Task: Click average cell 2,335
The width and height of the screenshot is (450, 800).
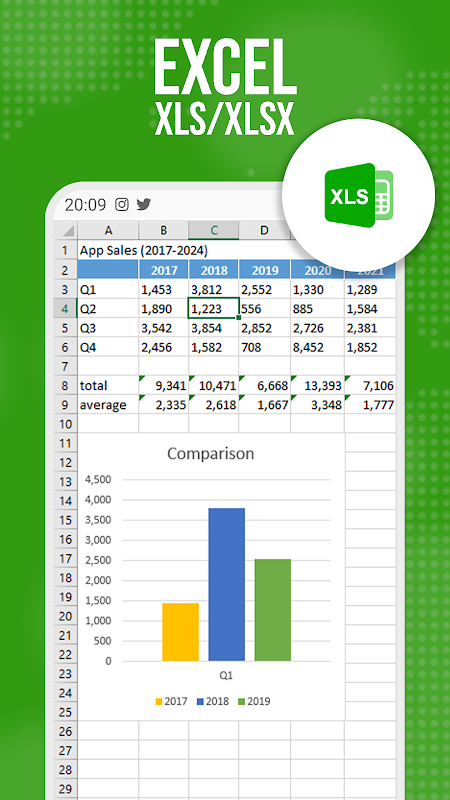Action: [163, 405]
